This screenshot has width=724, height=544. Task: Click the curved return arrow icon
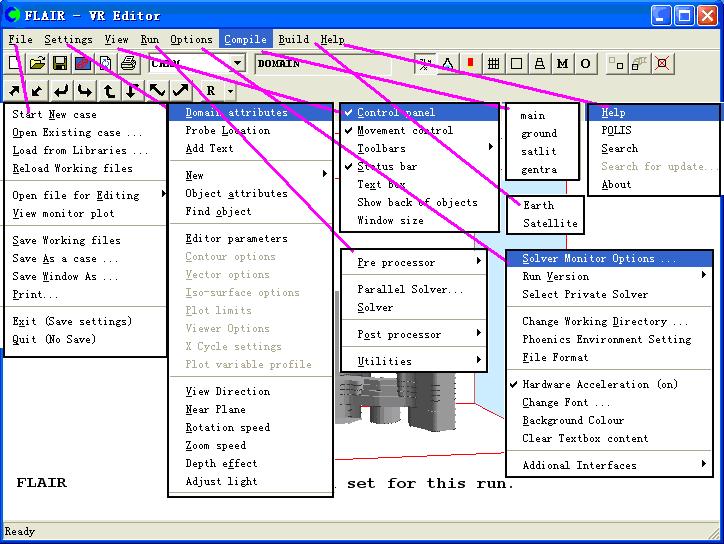click(62, 91)
